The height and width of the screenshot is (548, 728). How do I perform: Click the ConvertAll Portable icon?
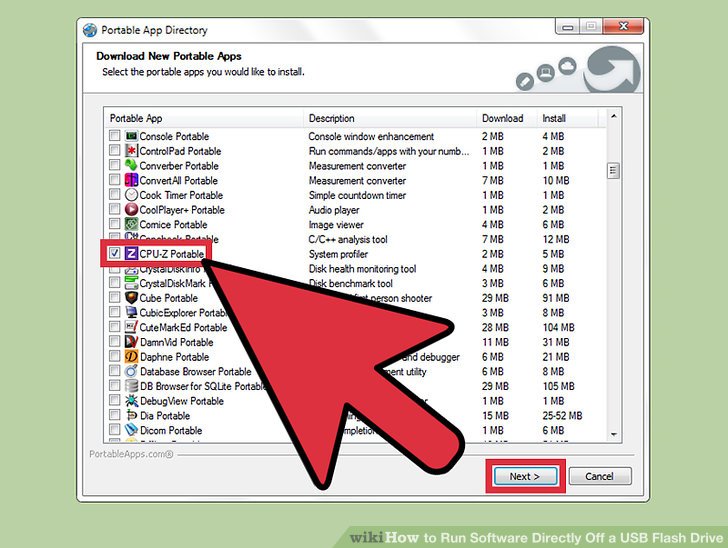[x=131, y=180]
